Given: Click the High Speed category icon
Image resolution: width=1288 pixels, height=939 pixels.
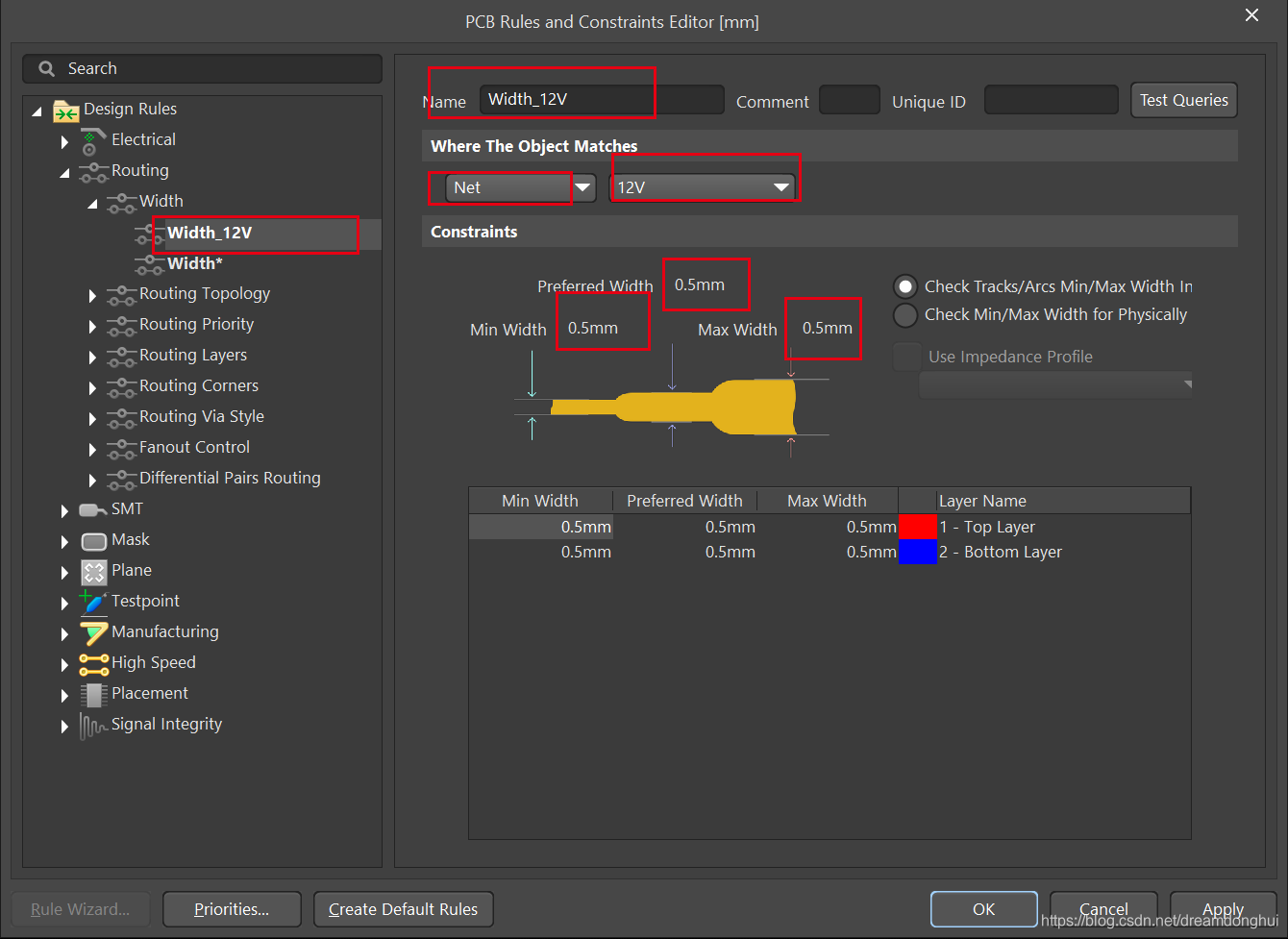Looking at the screenshot, I should point(93,663).
